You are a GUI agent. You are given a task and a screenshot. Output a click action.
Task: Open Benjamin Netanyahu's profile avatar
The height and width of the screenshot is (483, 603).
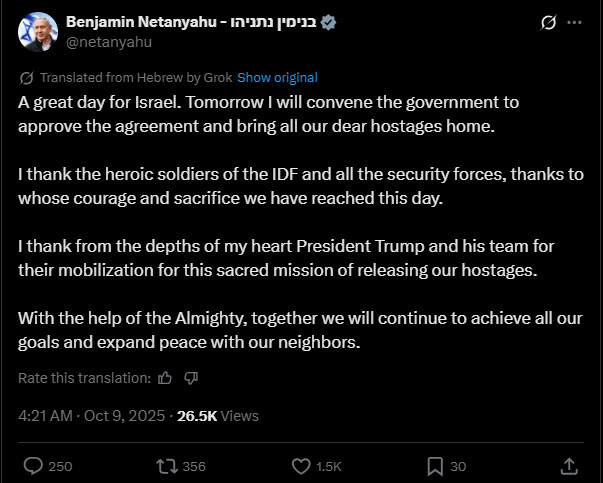[37, 32]
